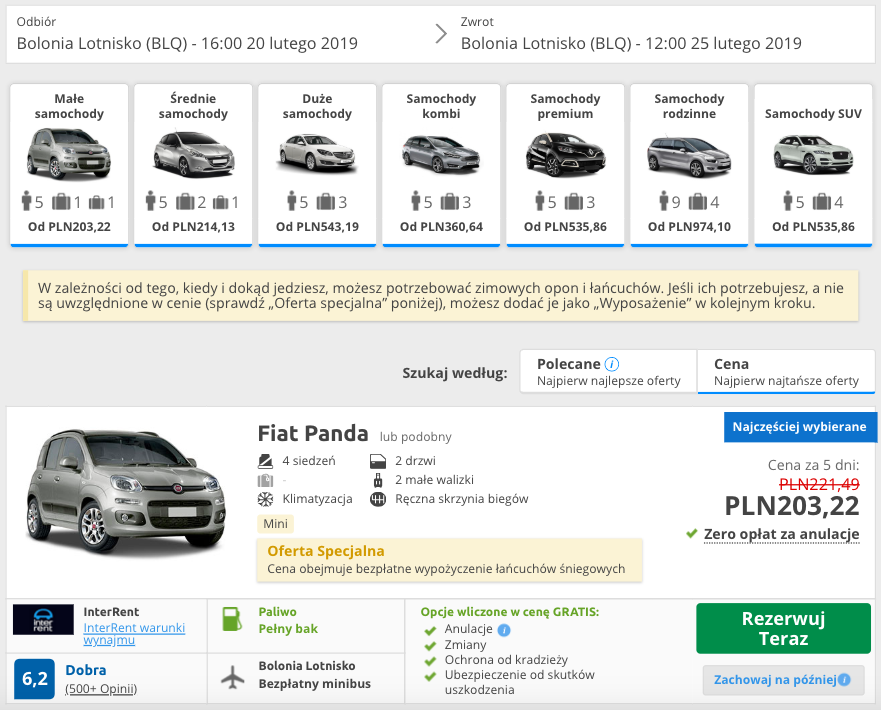Click the Odbiór pickup location details

(187, 35)
